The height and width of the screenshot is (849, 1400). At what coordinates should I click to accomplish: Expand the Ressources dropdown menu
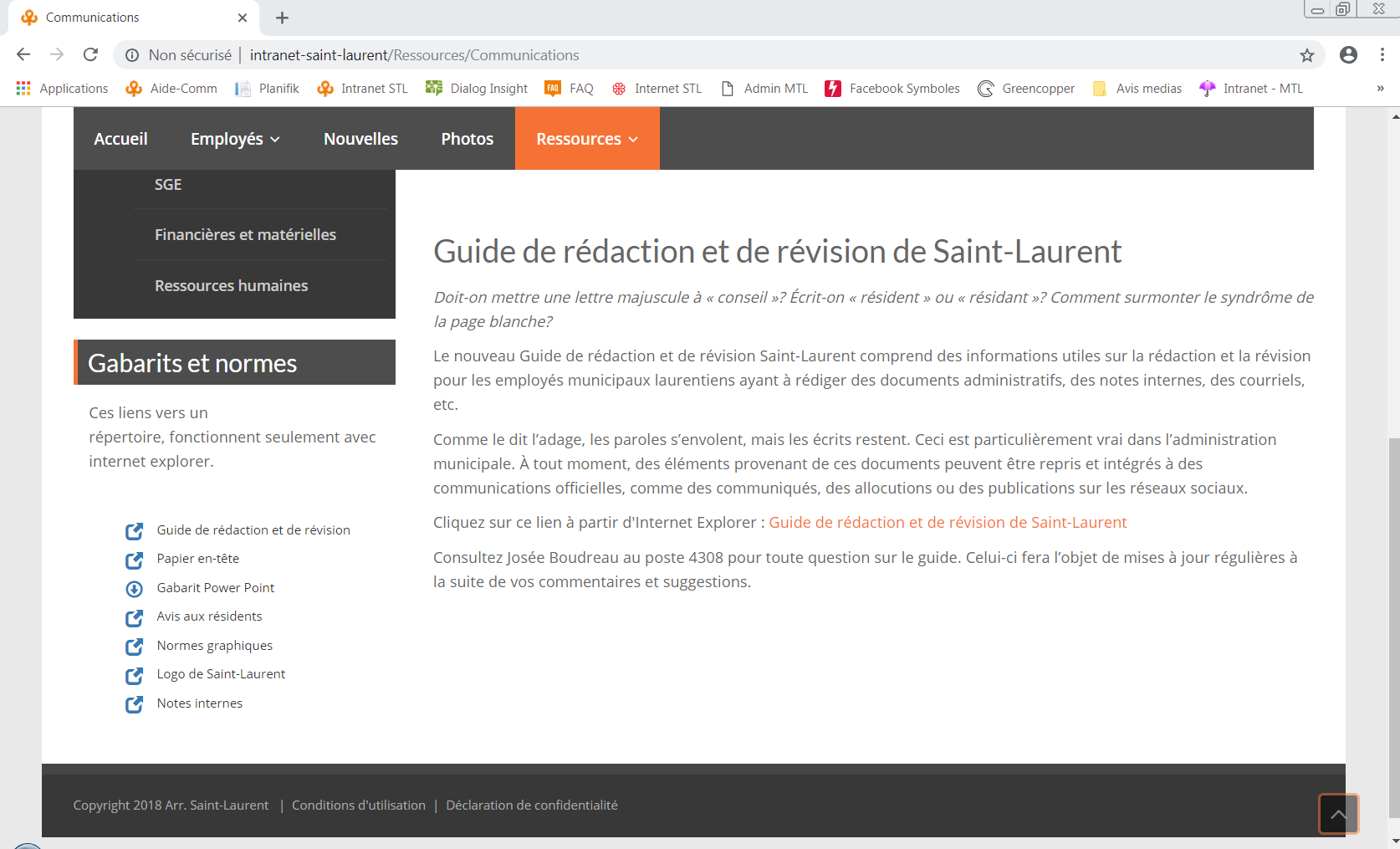(x=586, y=139)
